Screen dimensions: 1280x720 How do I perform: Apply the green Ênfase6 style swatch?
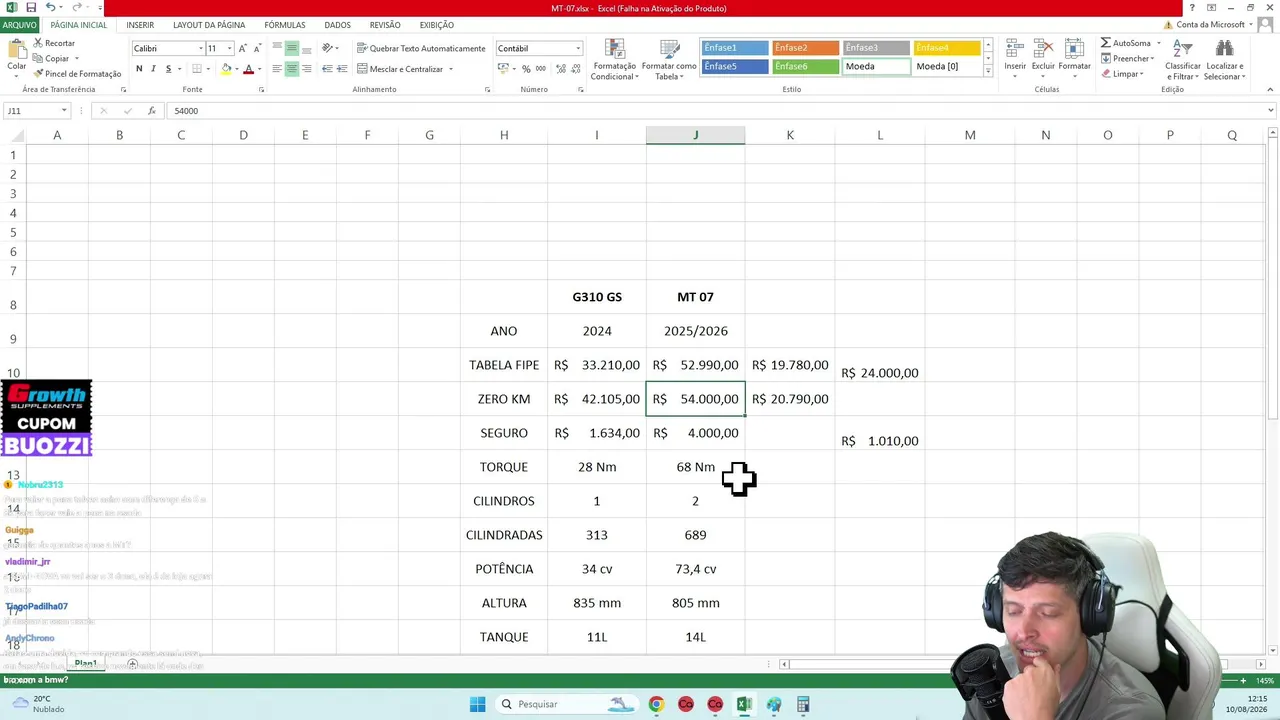tap(805, 67)
